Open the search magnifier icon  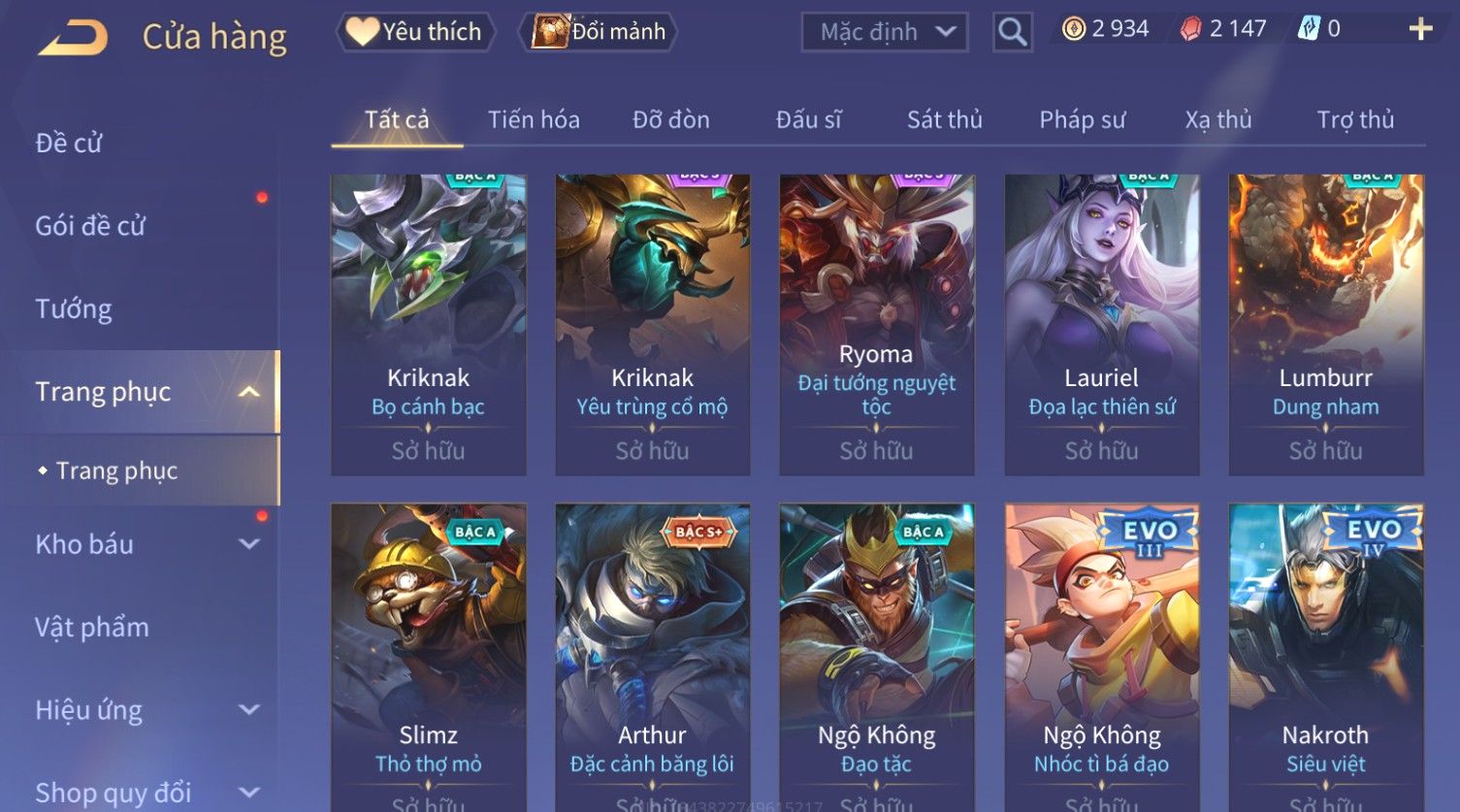(x=1012, y=32)
